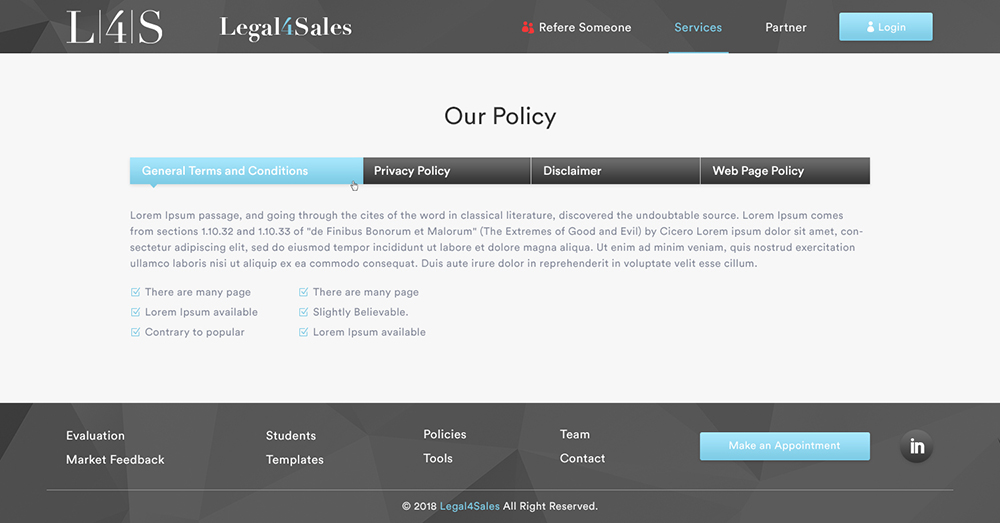Viewport: 1000px width, 523px height.
Task: Open the Evaluation footer link
Action: tap(96, 436)
